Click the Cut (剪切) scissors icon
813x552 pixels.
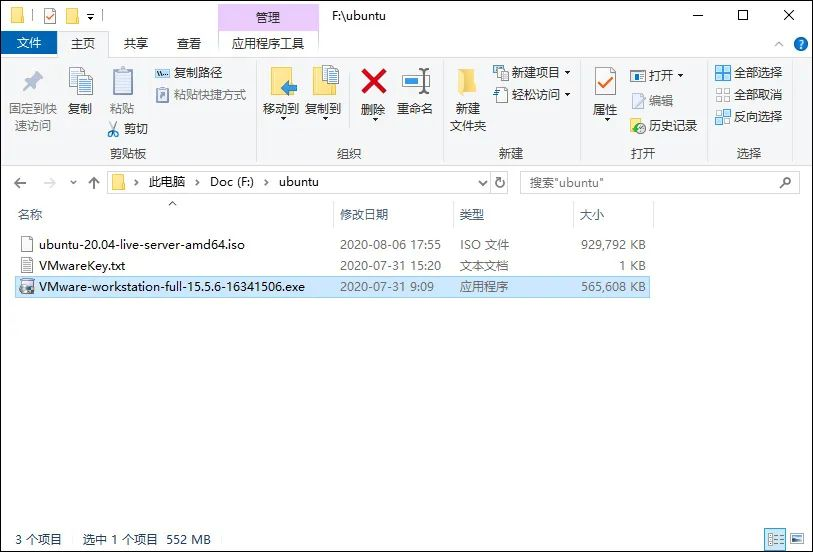pos(113,129)
